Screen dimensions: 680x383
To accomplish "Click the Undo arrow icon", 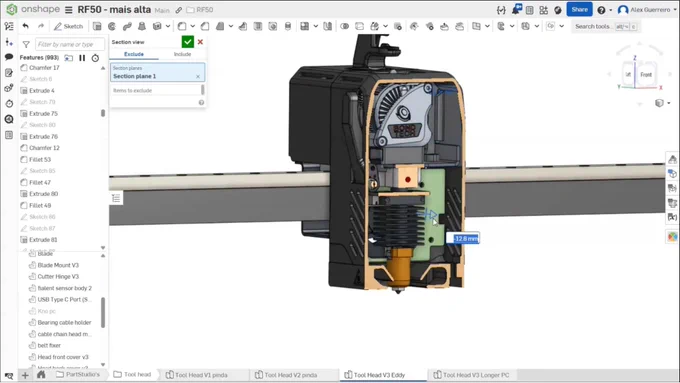I will (26, 26).
